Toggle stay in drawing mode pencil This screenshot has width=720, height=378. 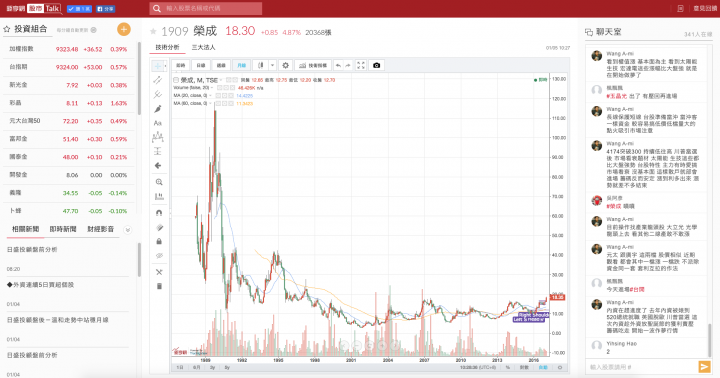[159, 227]
